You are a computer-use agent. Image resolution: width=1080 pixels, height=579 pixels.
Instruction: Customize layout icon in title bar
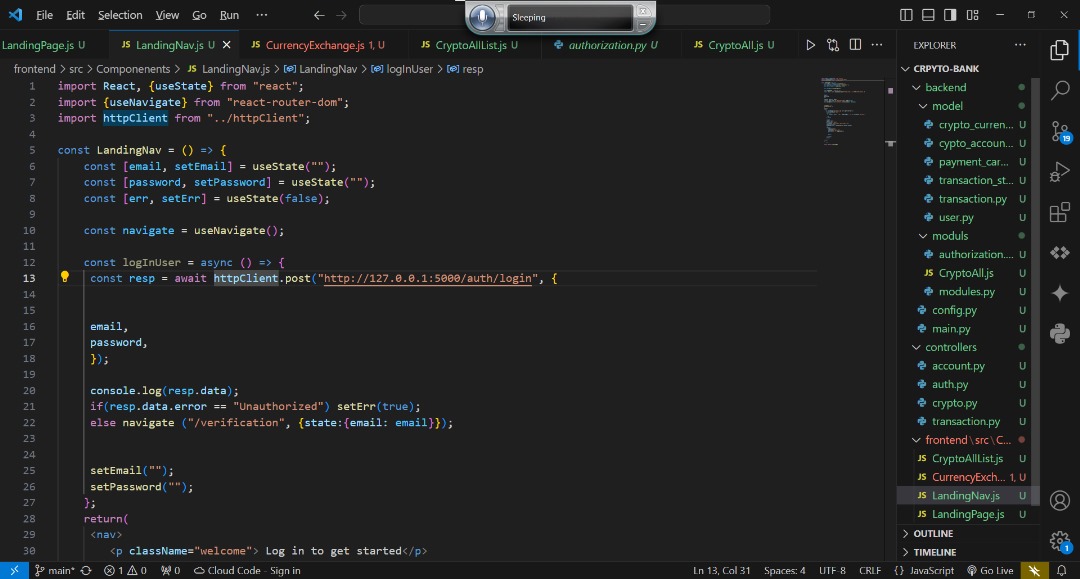coord(972,15)
